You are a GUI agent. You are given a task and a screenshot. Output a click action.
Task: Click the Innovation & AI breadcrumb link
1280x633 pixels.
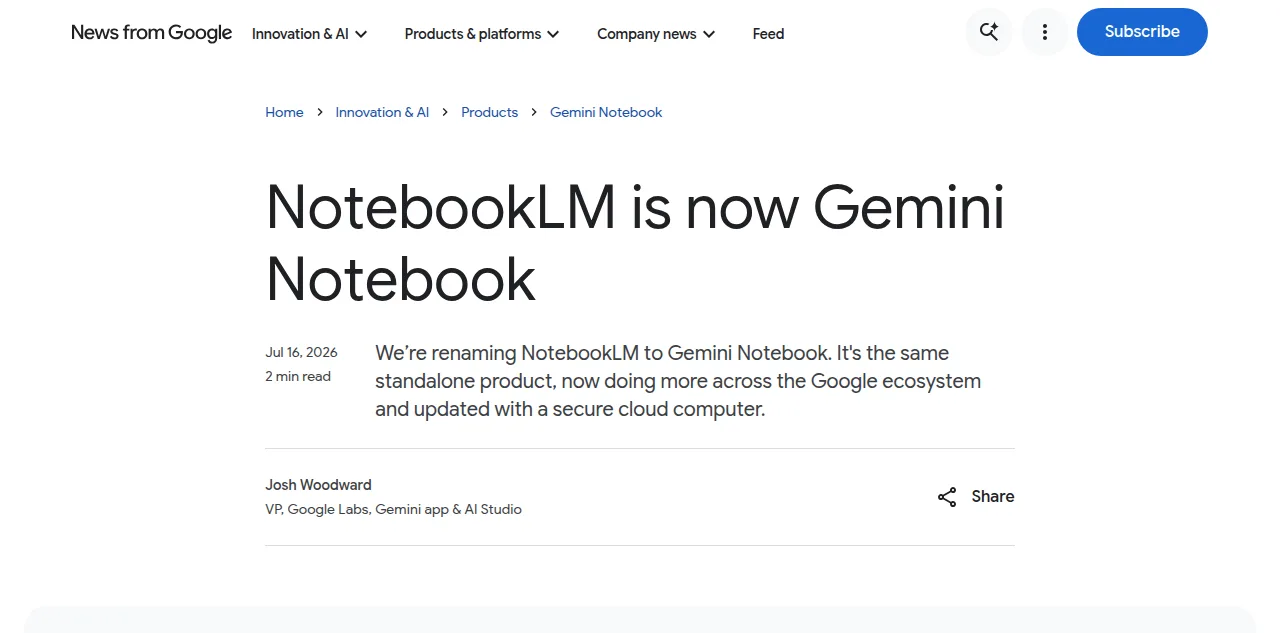pyautogui.click(x=382, y=112)
